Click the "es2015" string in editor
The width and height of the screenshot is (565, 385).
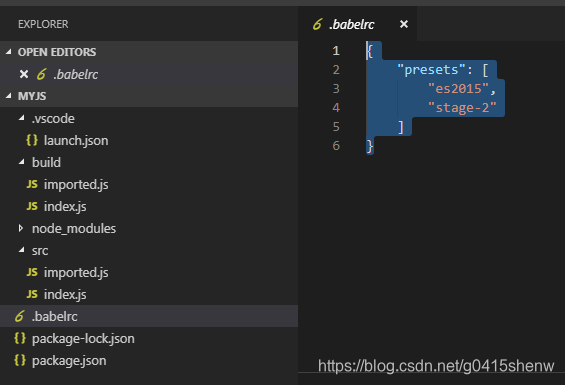pos(458,89)
